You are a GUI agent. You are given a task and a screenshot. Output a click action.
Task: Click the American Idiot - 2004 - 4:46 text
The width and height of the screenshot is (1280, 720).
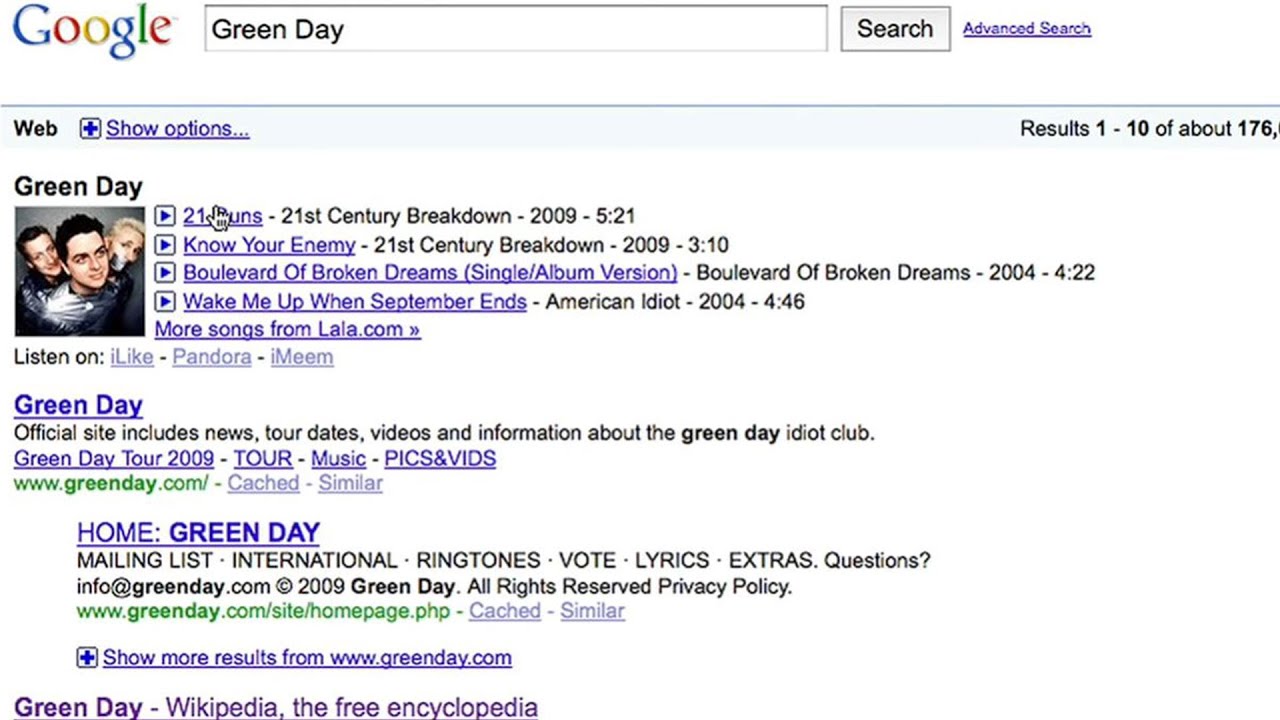pos(675,301)
